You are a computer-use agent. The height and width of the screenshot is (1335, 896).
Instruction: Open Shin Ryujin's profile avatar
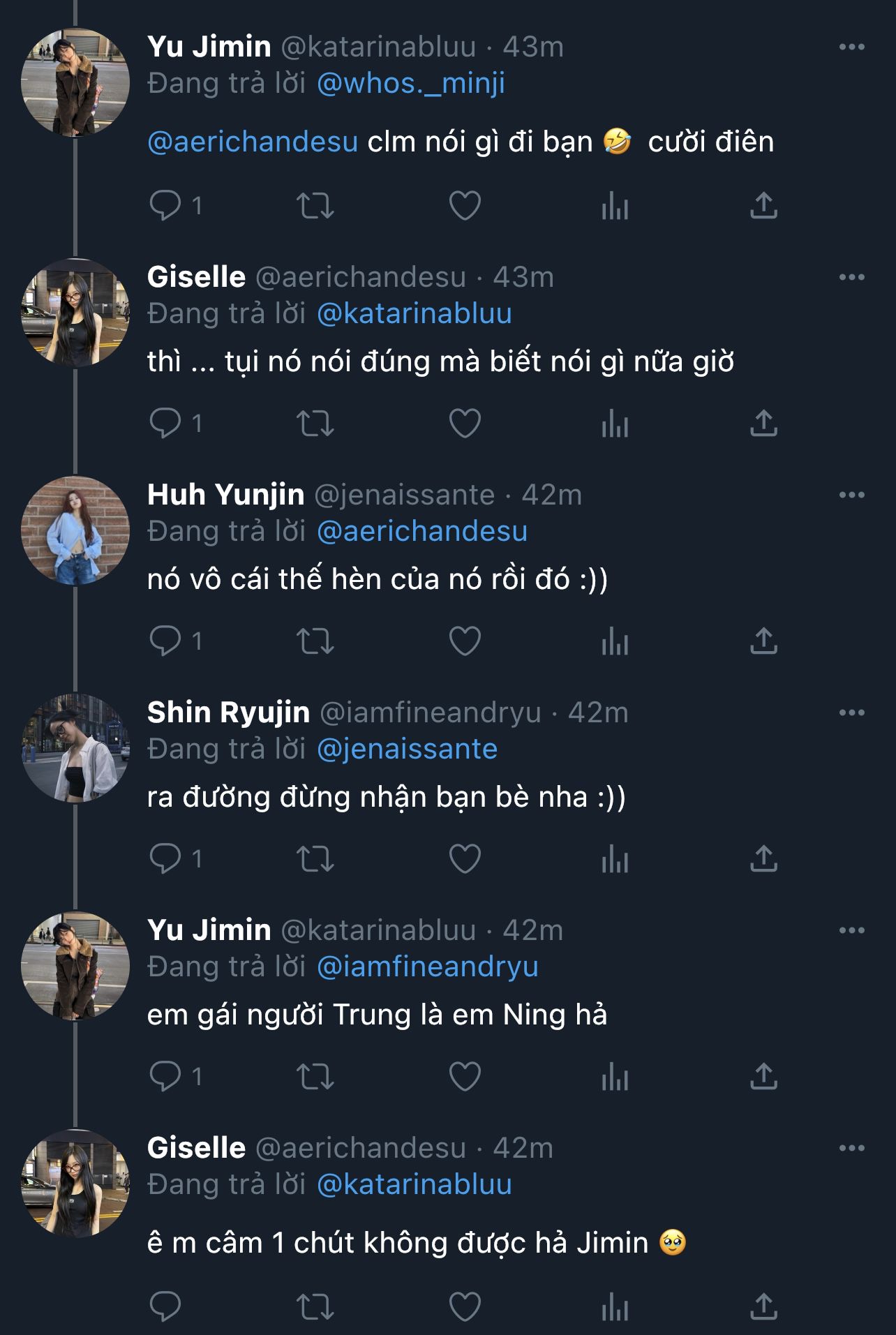coord(75,747)
